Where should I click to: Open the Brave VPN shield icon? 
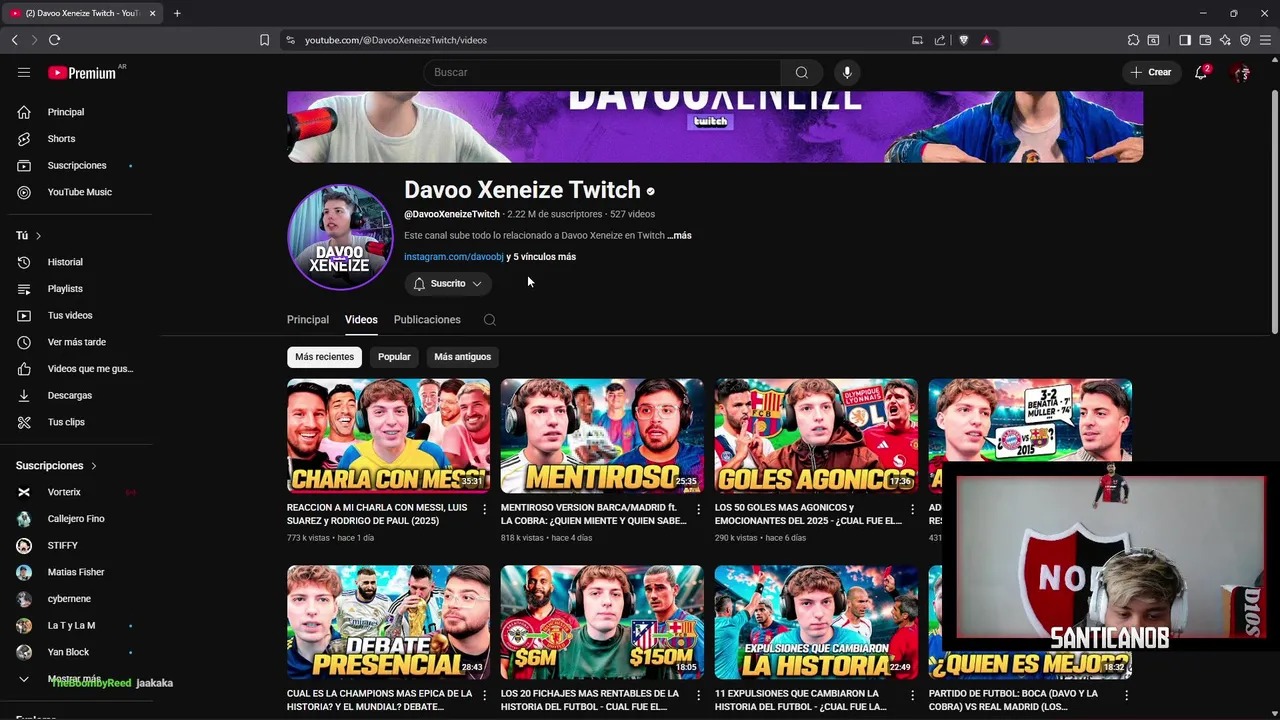(1245, 40)
